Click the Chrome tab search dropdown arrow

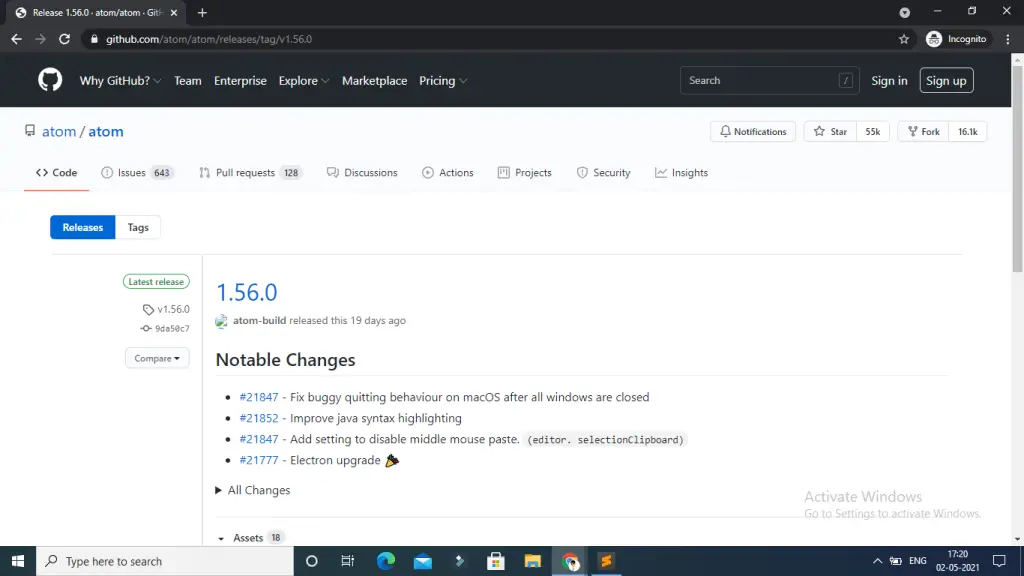(x=904, y=12)
